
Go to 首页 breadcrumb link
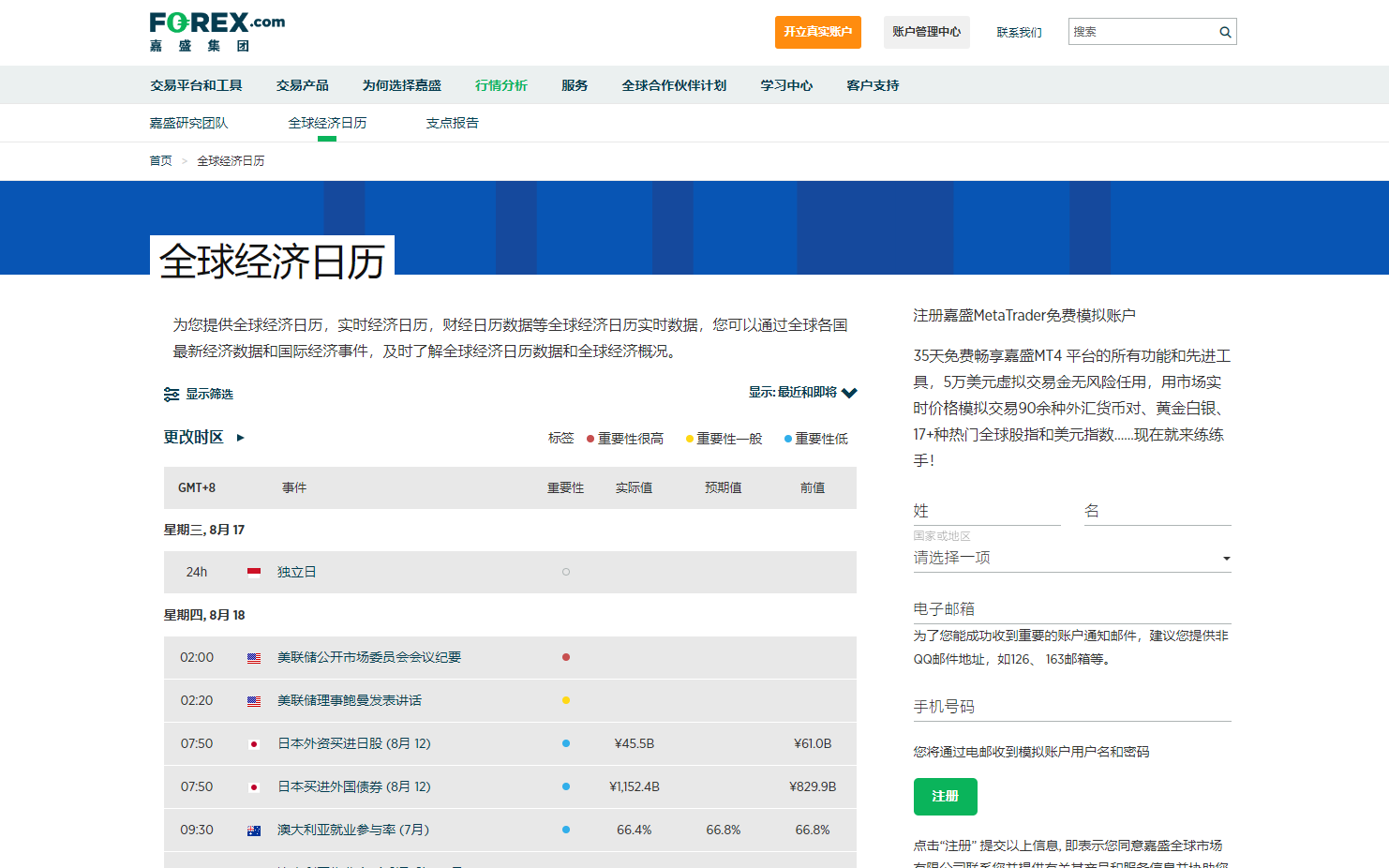[x=161, y=161]
